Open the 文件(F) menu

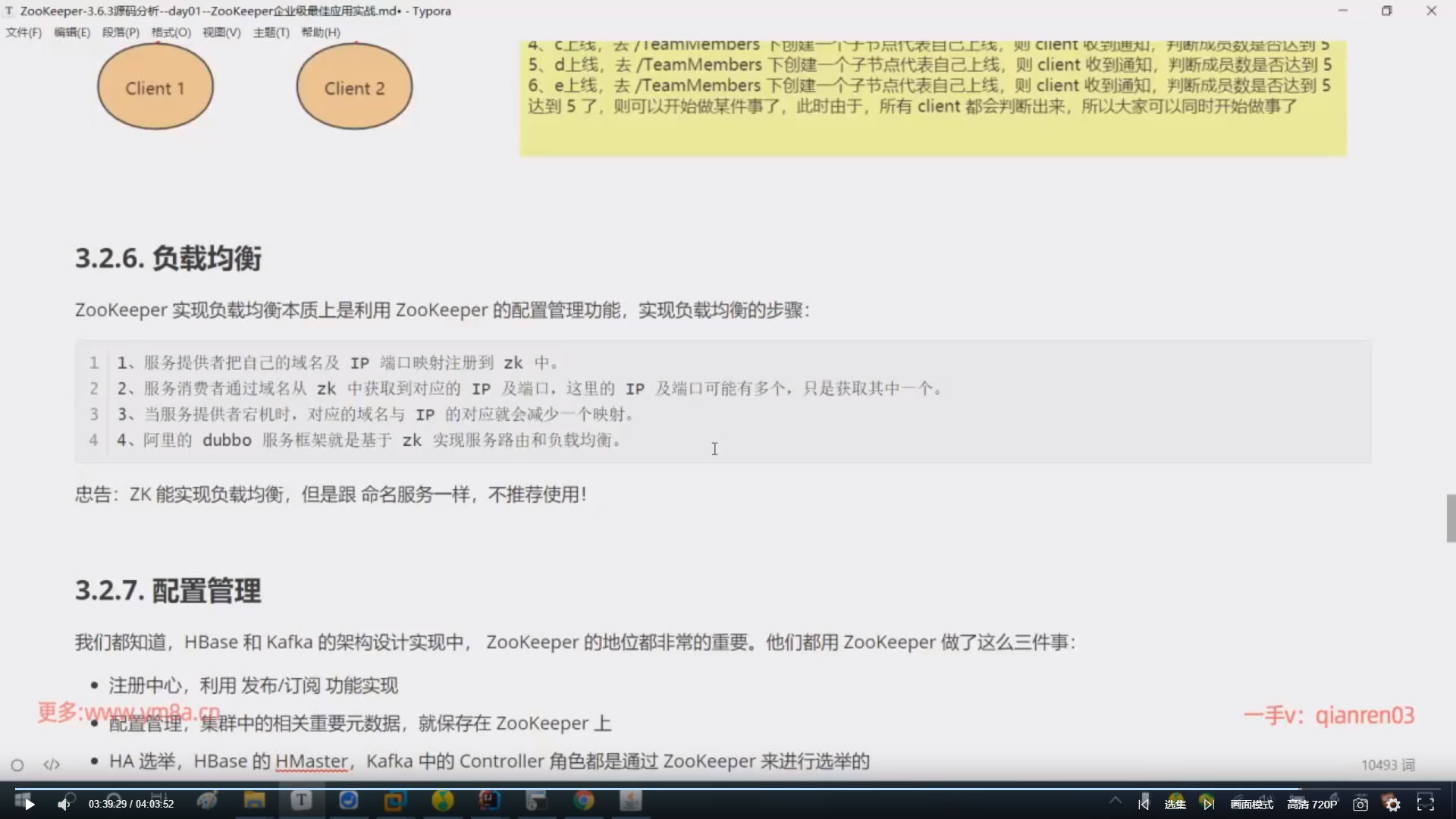[24, 32]
